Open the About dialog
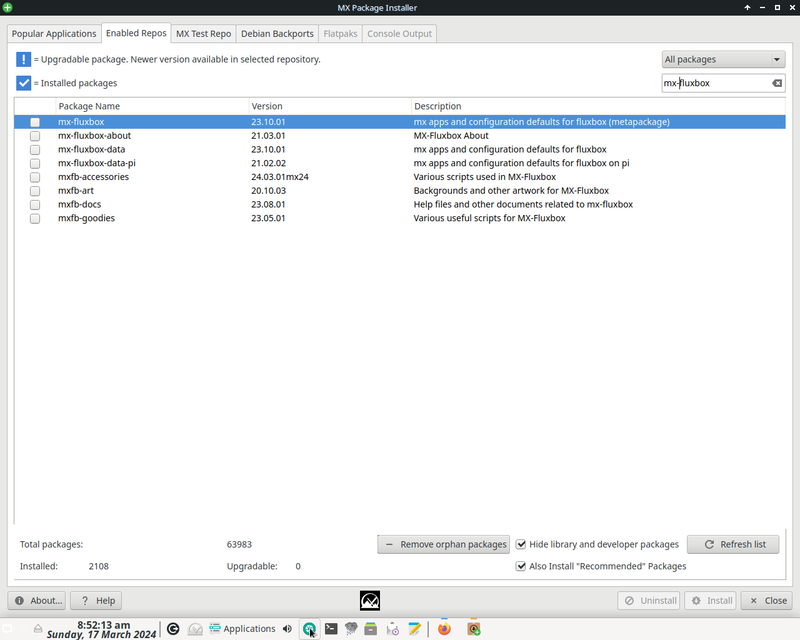Screen dimensions: 800x640 click(x=37, y=601)
